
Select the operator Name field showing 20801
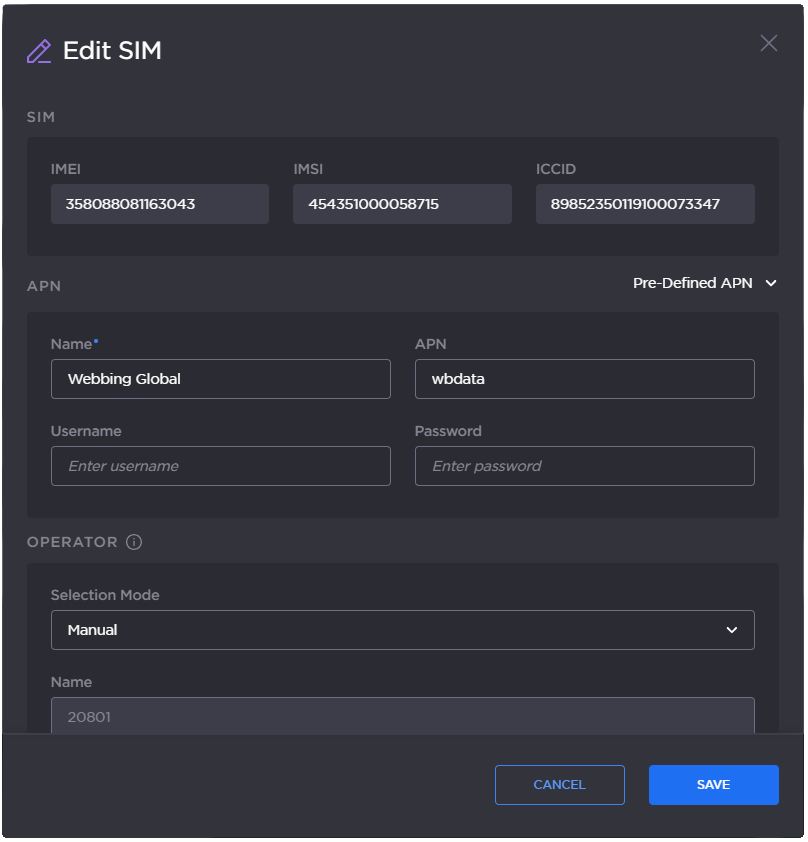pos(402,716)
